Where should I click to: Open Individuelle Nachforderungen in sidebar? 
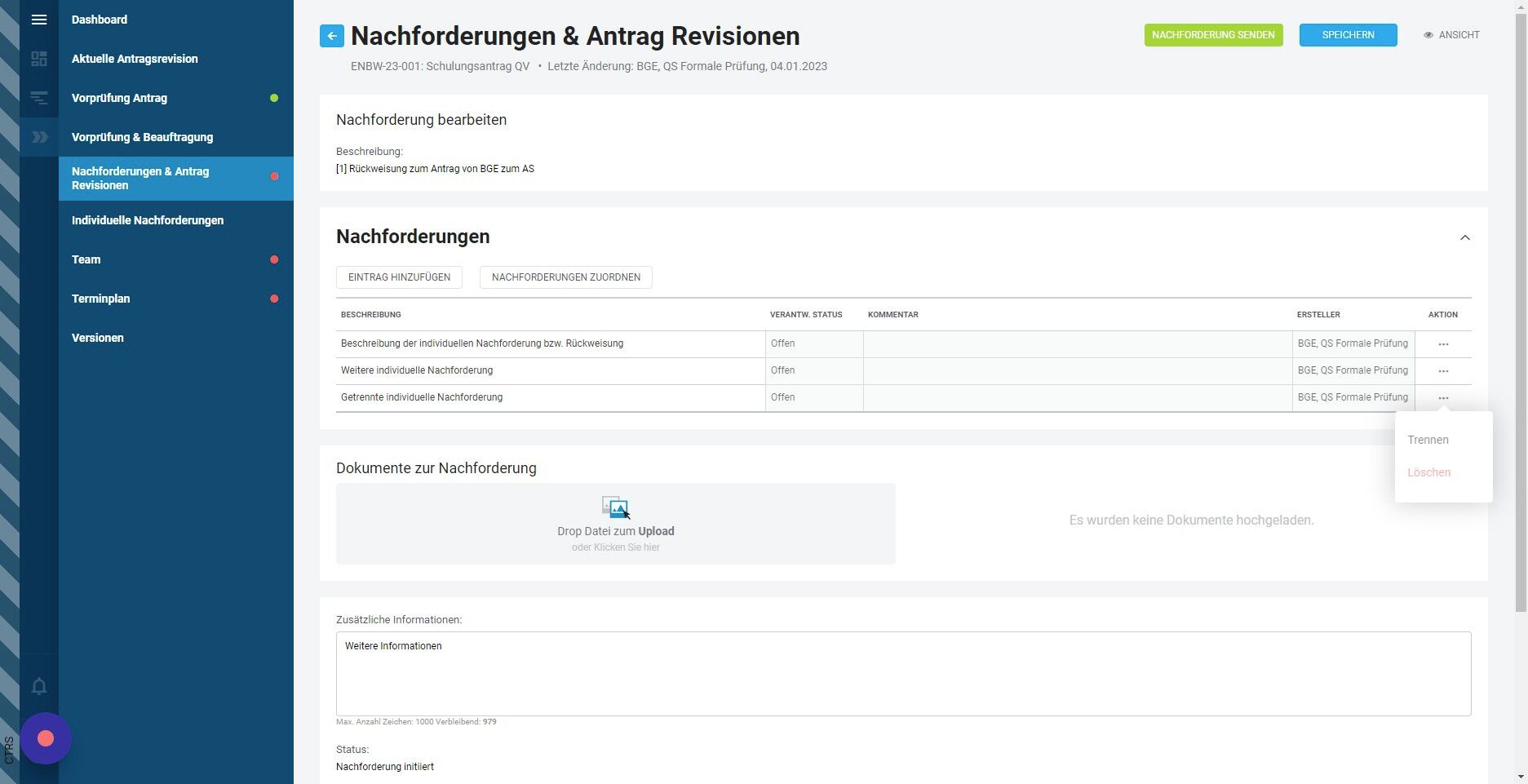(148, 220)
